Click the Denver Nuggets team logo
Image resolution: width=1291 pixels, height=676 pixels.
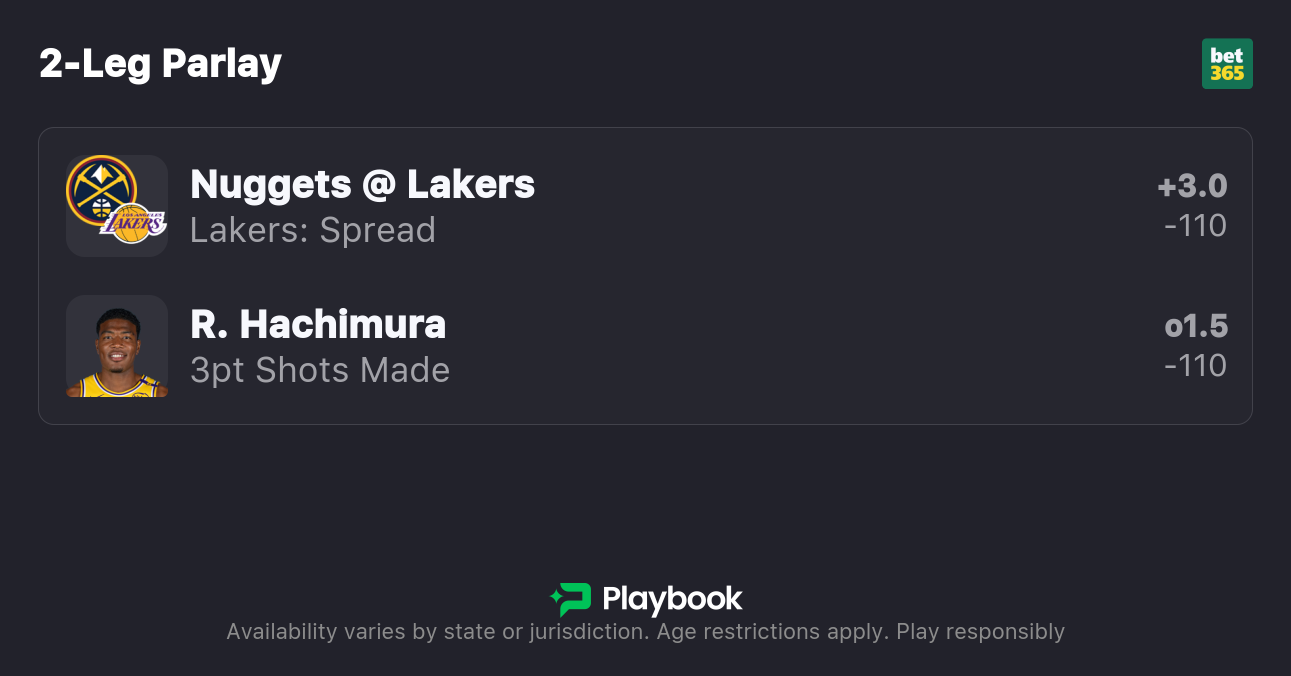(x=100, y=189)
